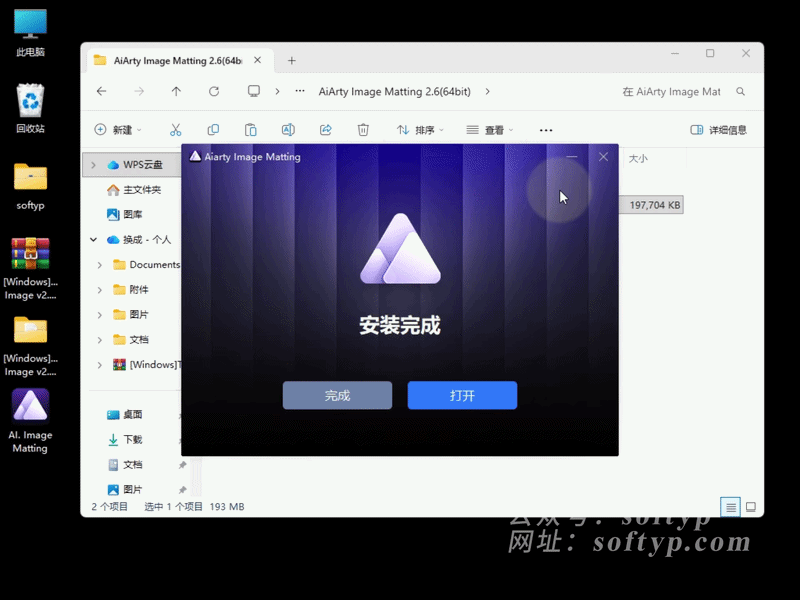
Task: Click the 197,704 KB size cell
Action: click(654, 205)
